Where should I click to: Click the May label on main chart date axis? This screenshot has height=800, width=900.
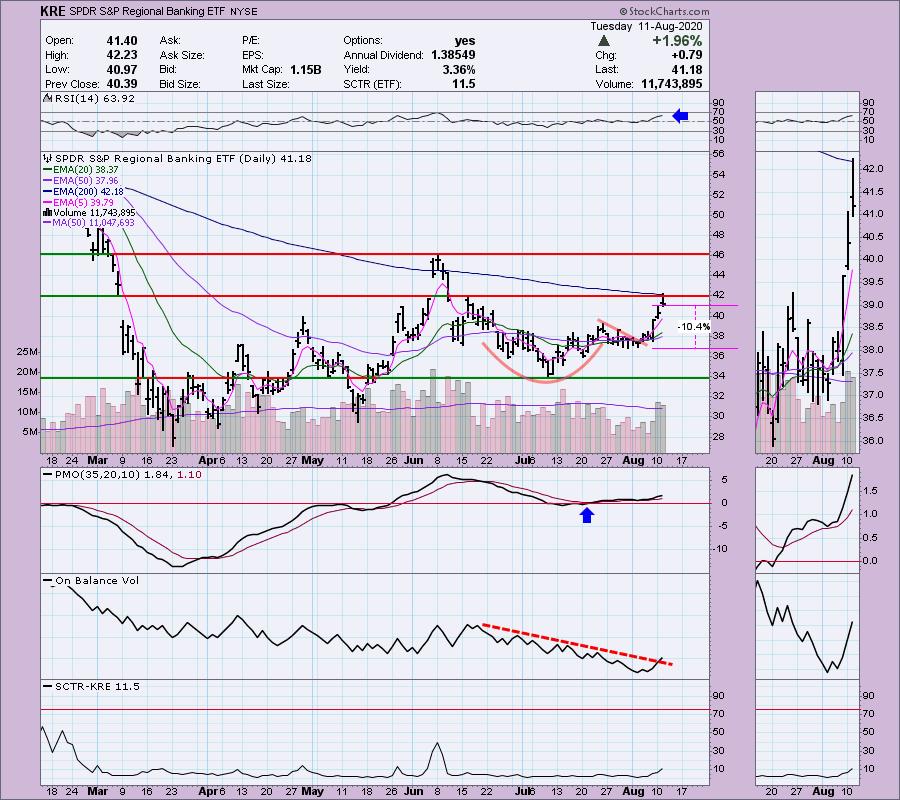[x=312, y=461]
